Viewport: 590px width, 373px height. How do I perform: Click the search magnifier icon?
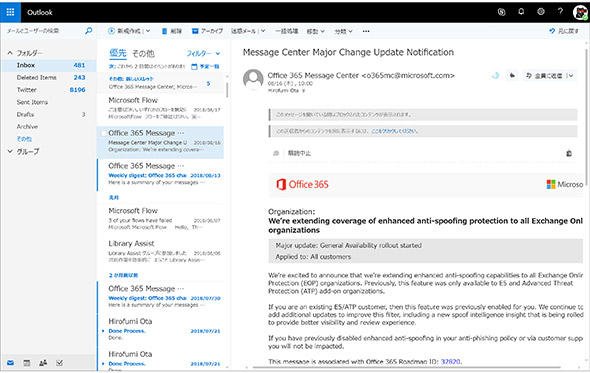88,31
